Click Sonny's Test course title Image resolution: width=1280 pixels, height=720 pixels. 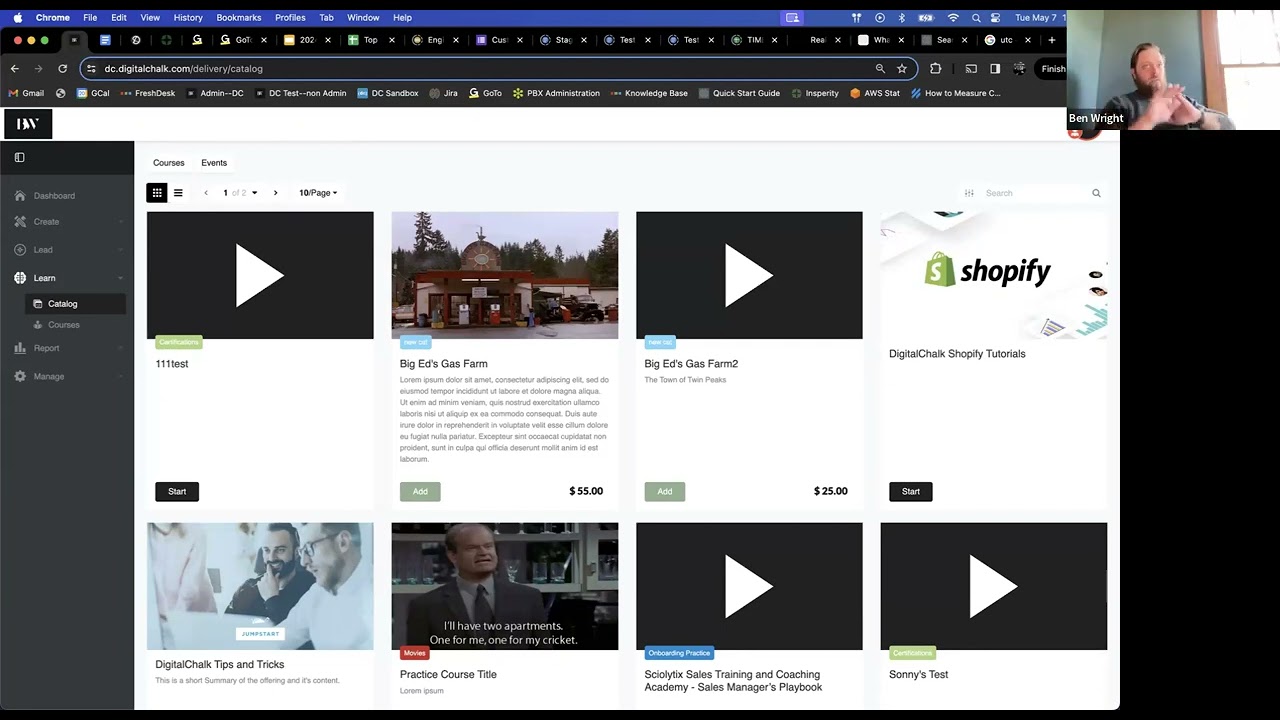pyautogui.click(x=918, y=675)
